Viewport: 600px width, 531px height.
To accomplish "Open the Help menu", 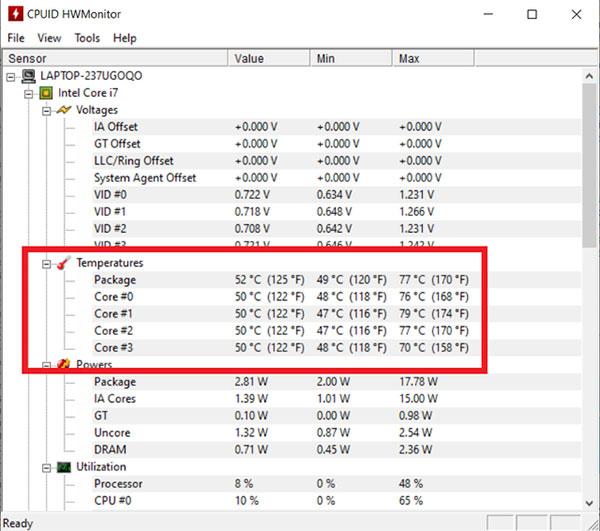I will pyautogui.click(x=125, y=38).
